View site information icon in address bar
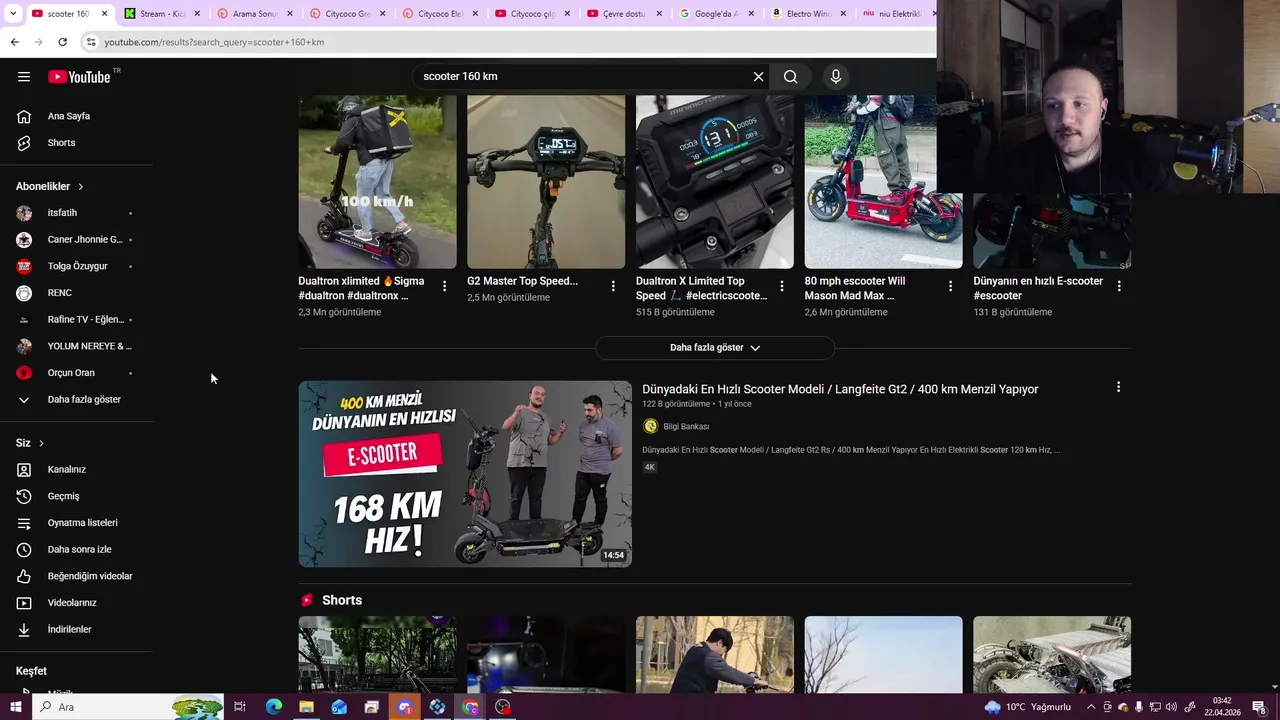The height and width of the screenshot is (720, 1280). pyautogui.click(x=91, y=42)
